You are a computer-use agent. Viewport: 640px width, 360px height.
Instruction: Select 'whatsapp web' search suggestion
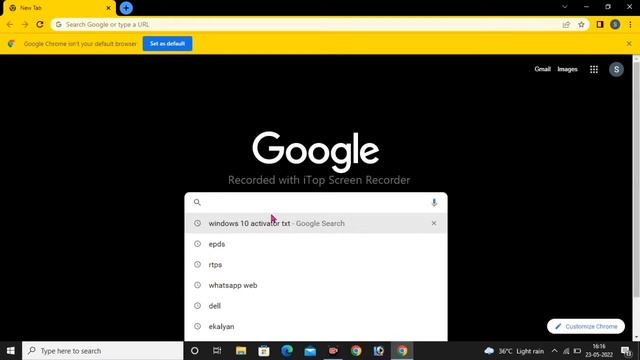coord(316,285)
